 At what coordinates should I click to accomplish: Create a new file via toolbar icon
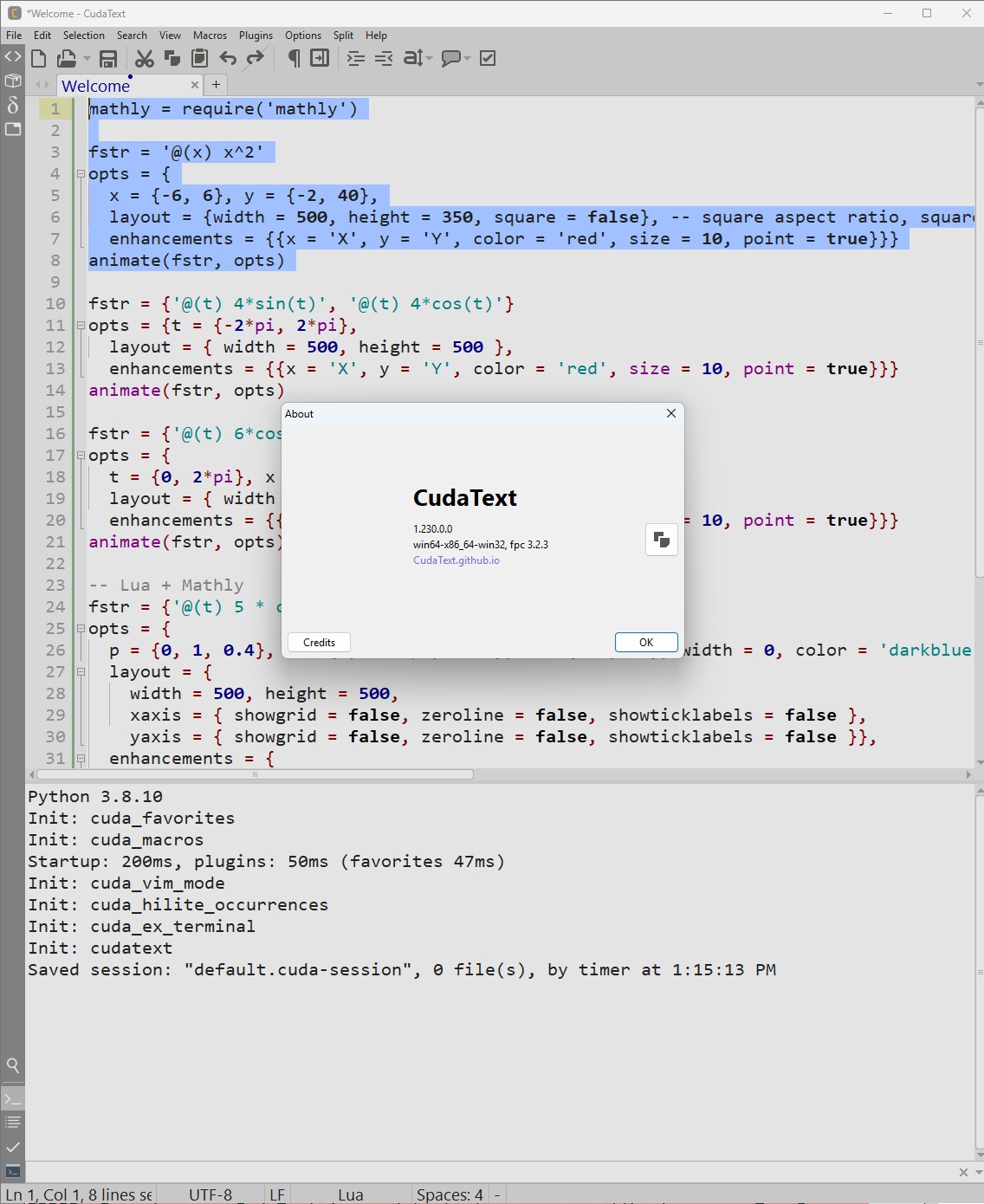(x=38, y=59)
